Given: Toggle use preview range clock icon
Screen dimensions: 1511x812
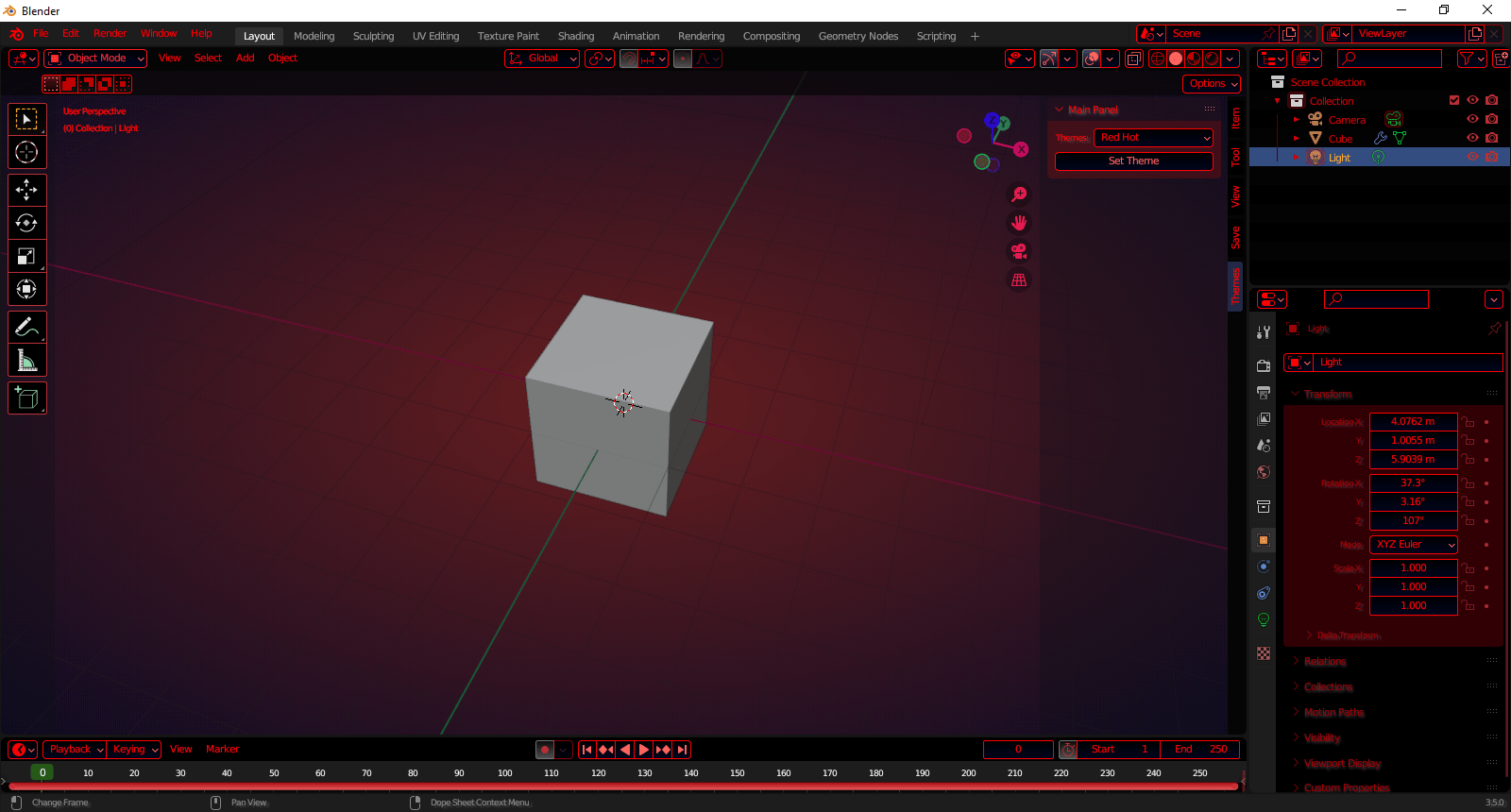Looking at the screenshot, I should [x=1068, y=750].
